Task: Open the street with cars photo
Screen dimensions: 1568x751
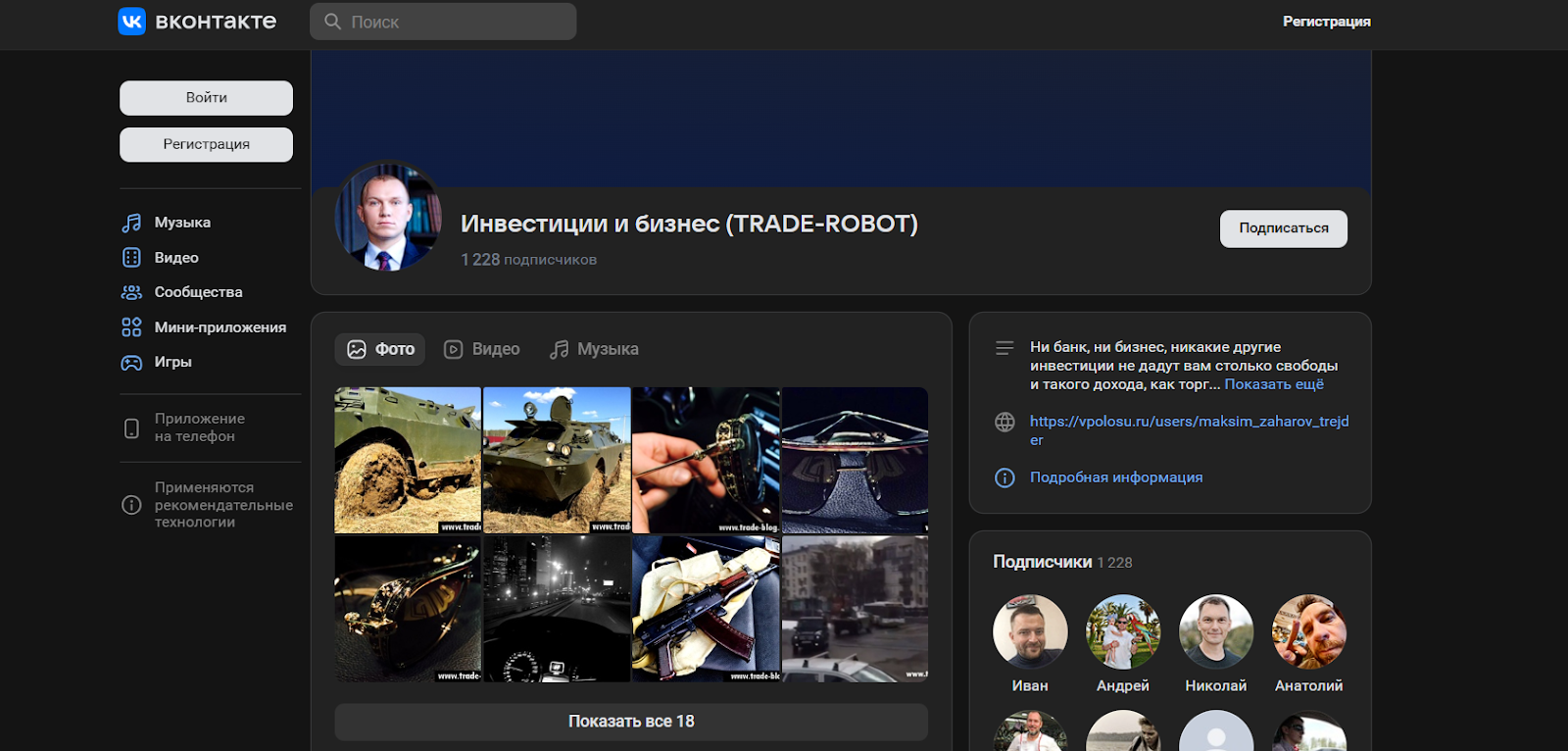Action: 855,609
